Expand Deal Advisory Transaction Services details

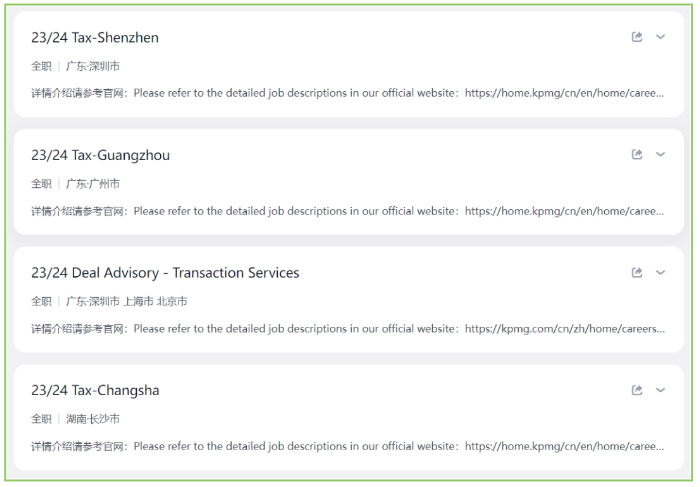pyautogui.click(x=660, y=272)
